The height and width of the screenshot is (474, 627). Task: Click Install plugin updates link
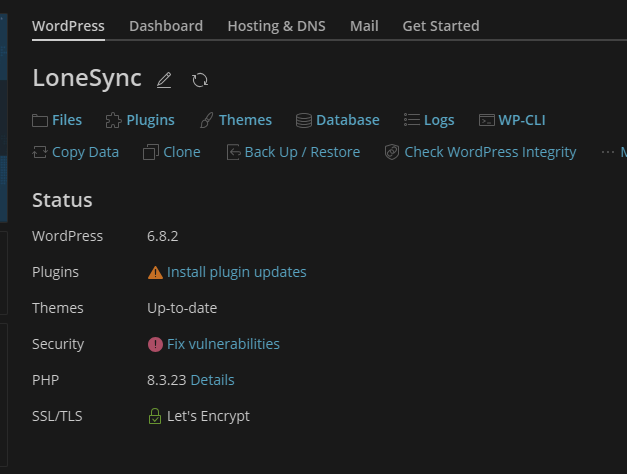click(237, 272)
